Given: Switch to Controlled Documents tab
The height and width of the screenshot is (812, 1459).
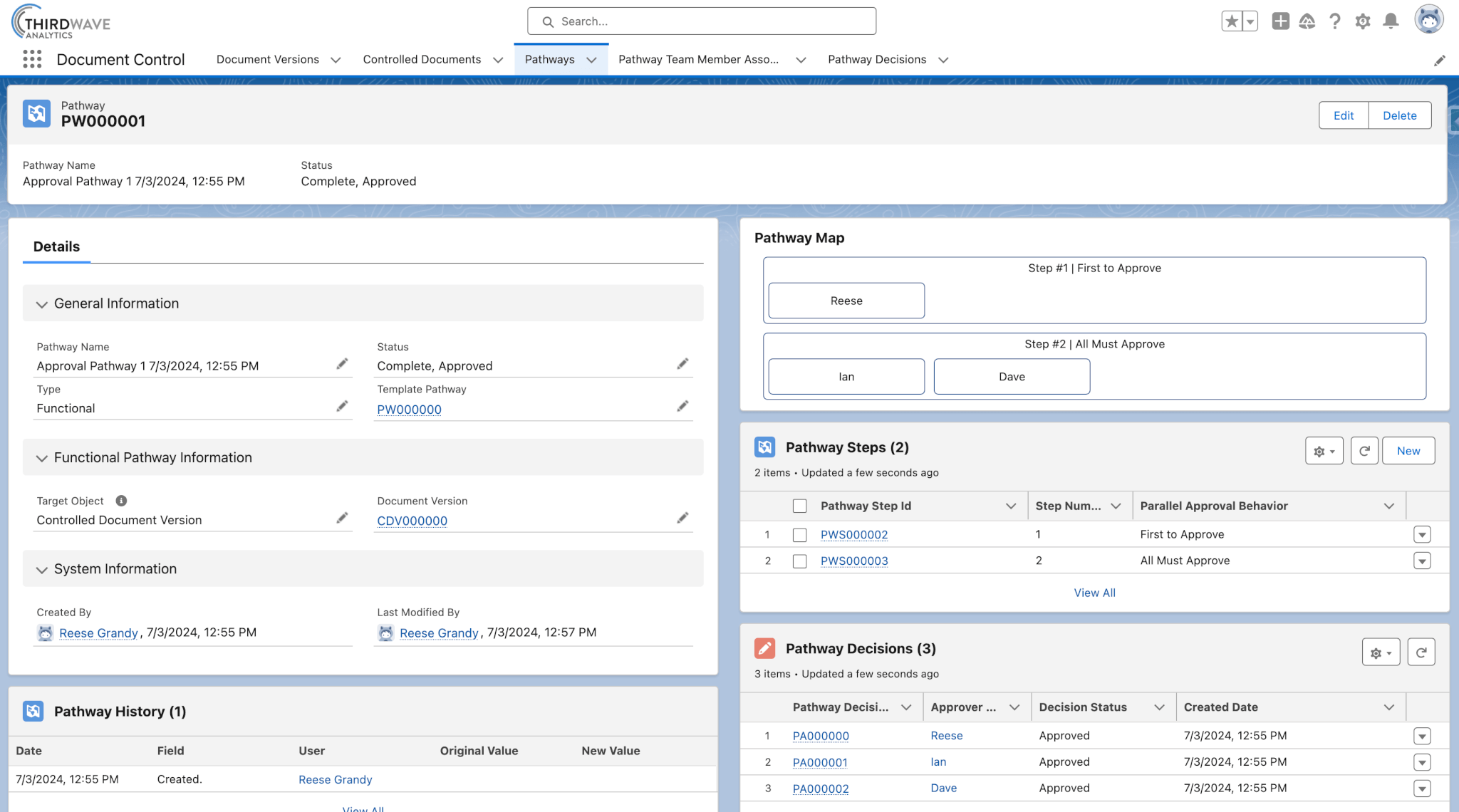Looking at the screenshot, I should [x=422, y=59].
